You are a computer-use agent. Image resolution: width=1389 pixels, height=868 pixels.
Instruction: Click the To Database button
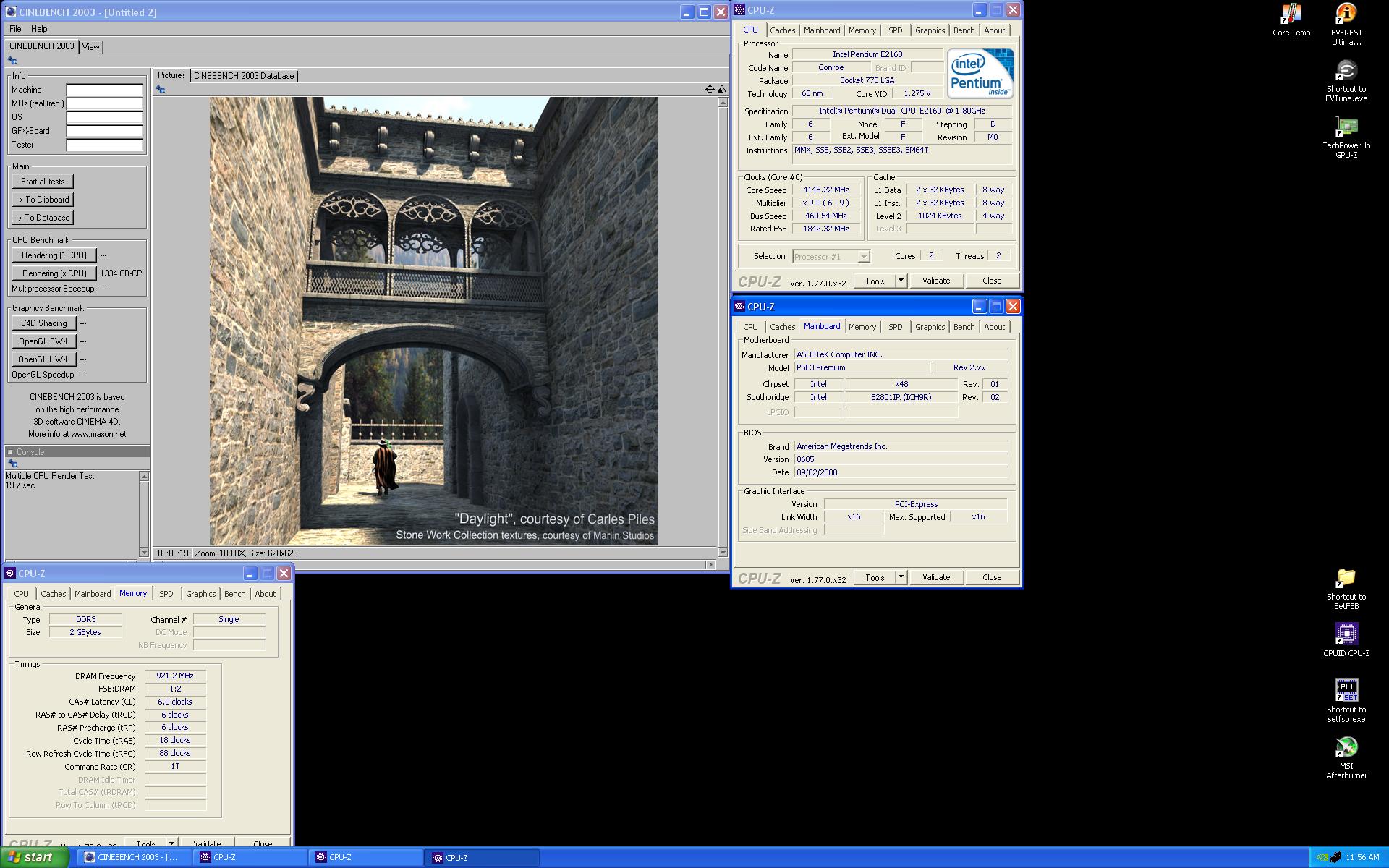(x=43, y=218)
